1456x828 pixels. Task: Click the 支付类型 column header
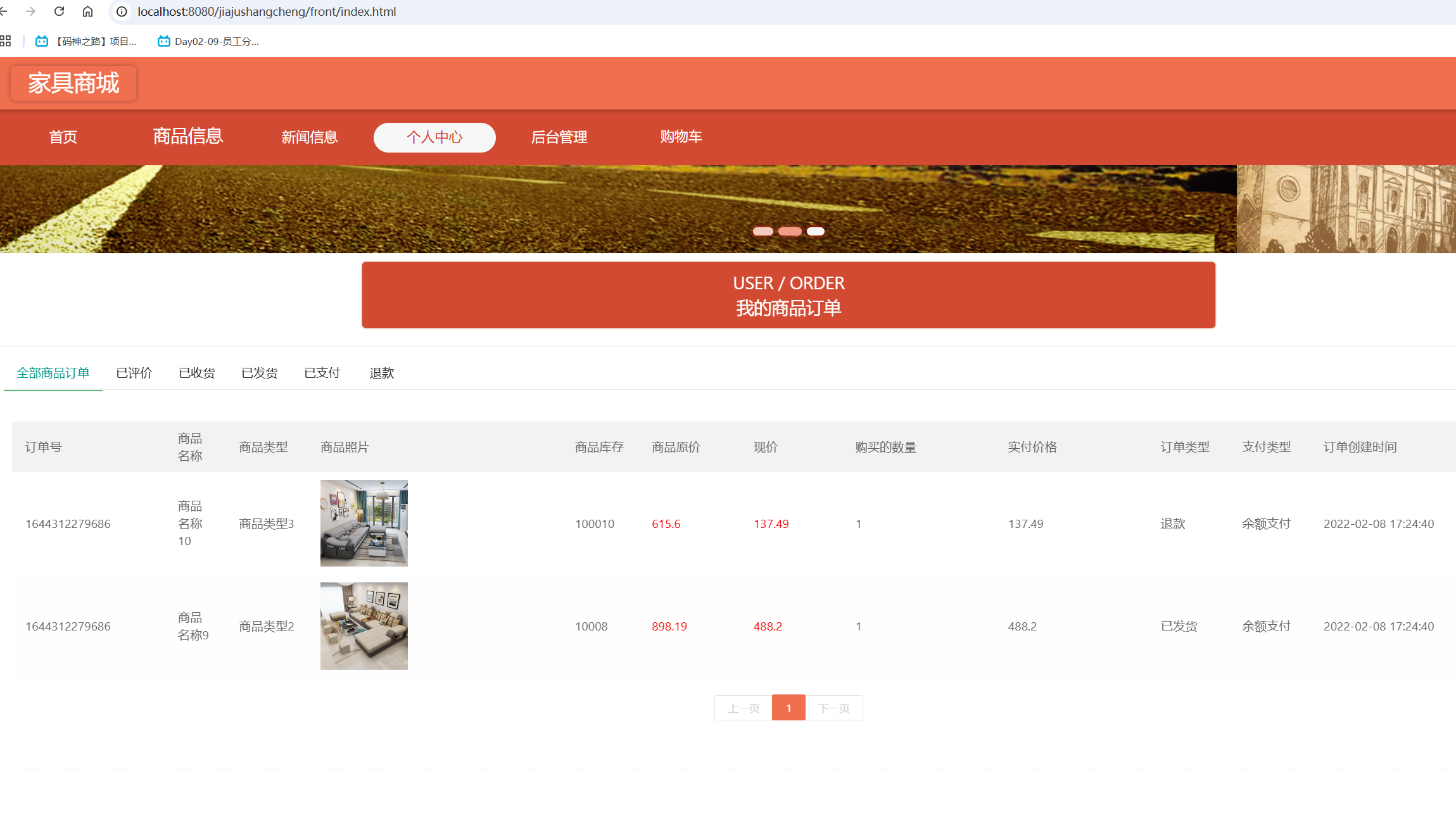1267,447
